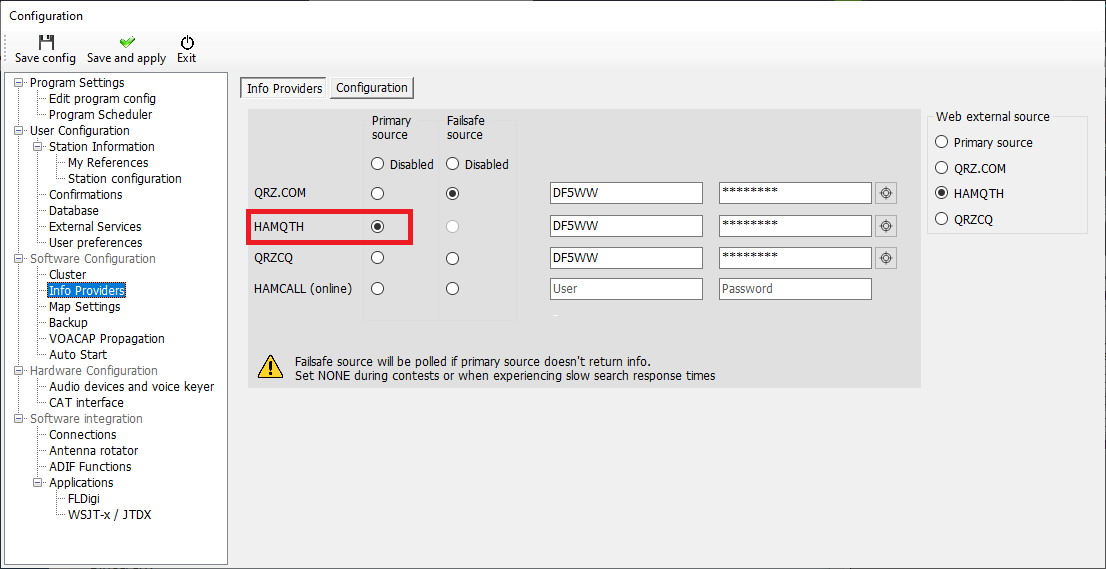Collapse the Software Configuration tree node
This screenshot has width=1106, height=569.
coord(19,259)
